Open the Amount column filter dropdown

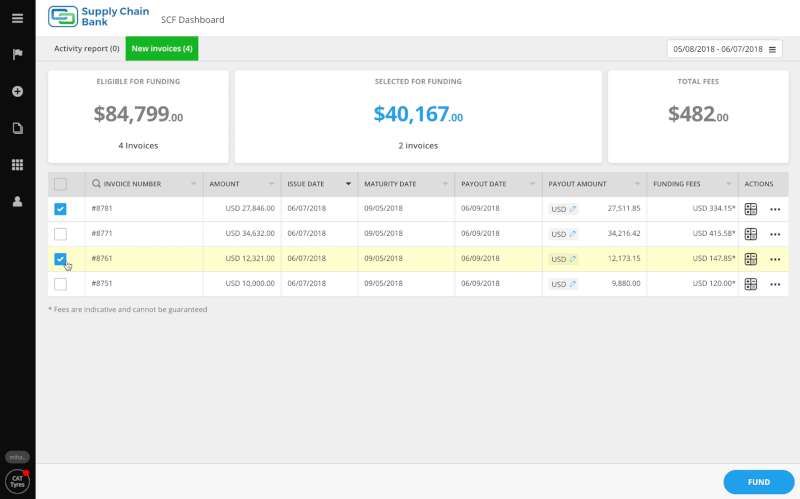pyautogui.click(x=271, y=184)
